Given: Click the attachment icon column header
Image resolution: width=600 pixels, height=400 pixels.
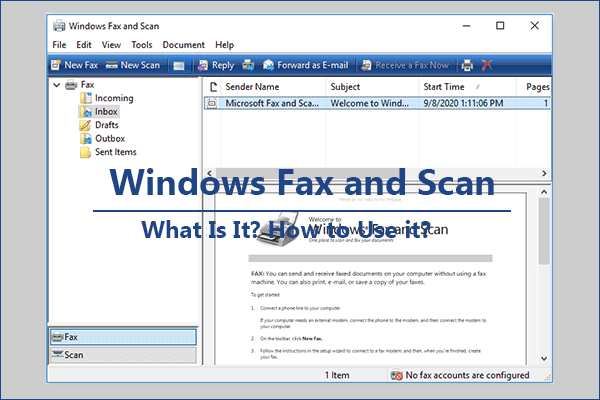Looking at the screenshot, I should 213,87.
